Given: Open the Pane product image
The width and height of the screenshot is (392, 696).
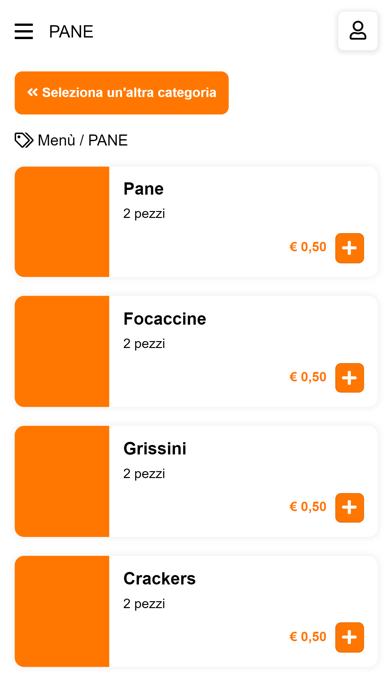Looking at the screenshot, I should pos(62,222).
